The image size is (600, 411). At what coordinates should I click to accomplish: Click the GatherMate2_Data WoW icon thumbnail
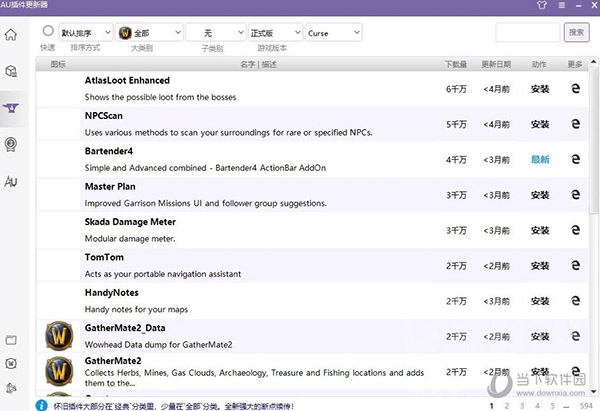[59, 336]
